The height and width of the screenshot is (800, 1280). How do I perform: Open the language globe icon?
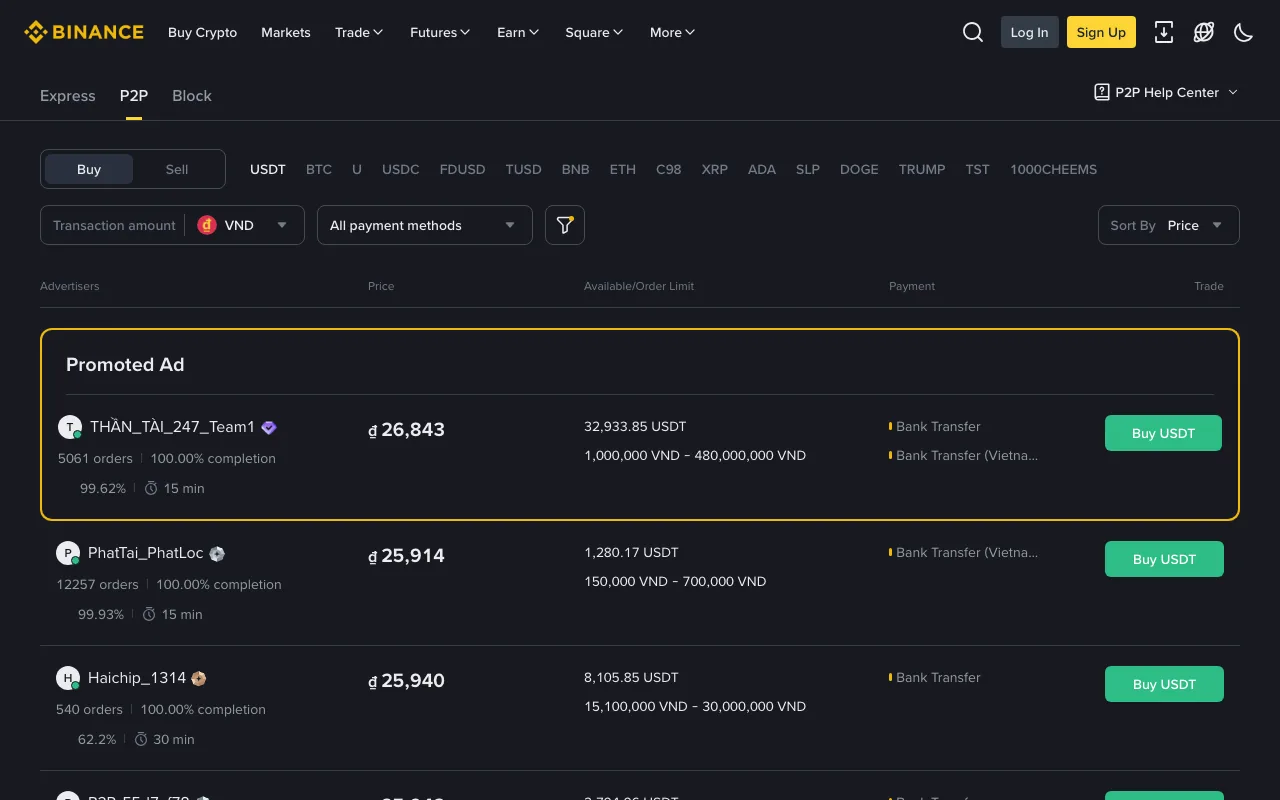(x=1204, y=32)
